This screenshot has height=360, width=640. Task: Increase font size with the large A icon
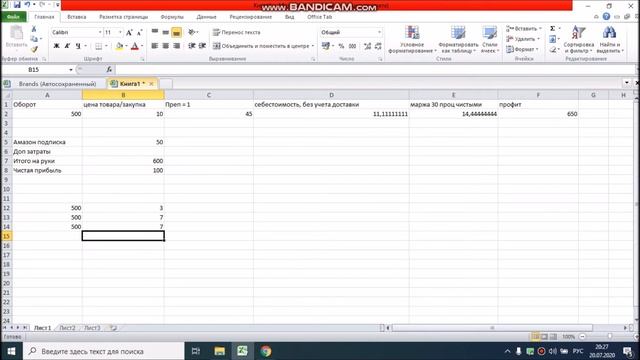[129, 32]
